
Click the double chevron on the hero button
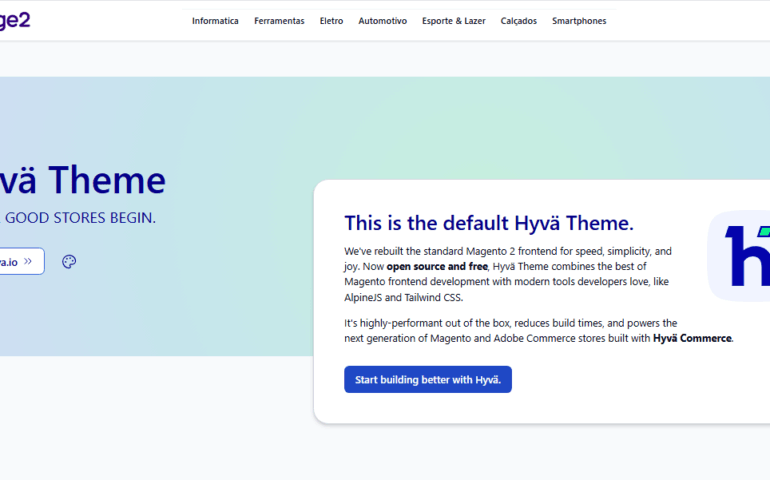click(29, 262)
